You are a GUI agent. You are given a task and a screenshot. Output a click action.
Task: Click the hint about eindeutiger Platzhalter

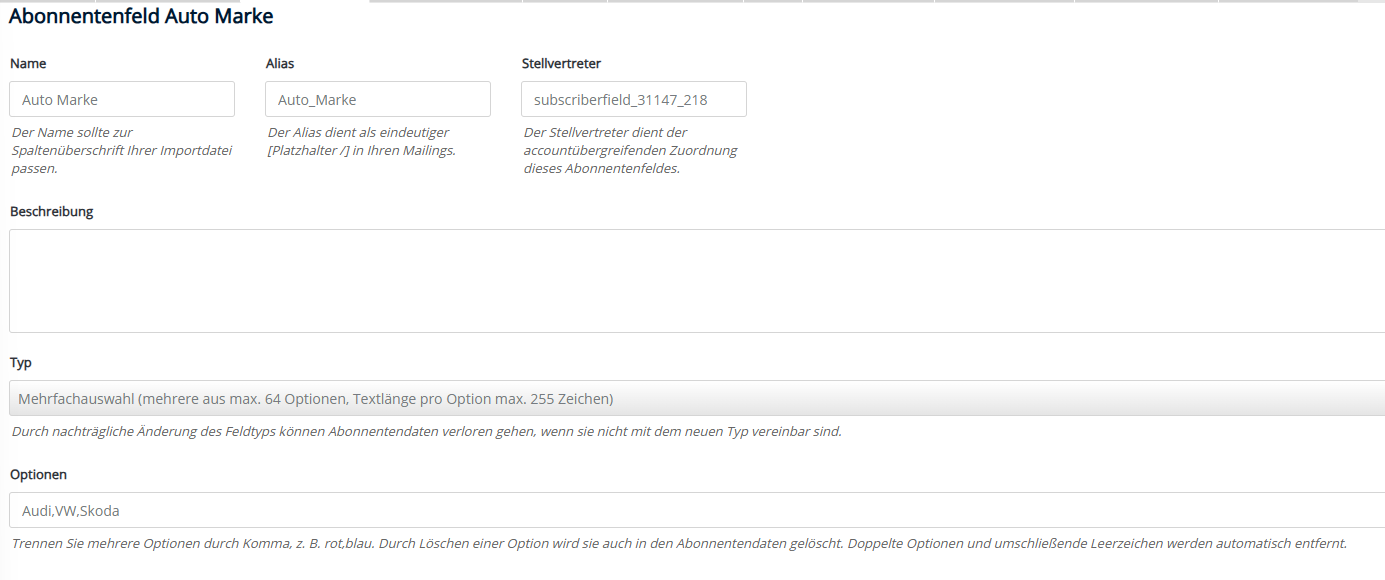coord(361,141)
